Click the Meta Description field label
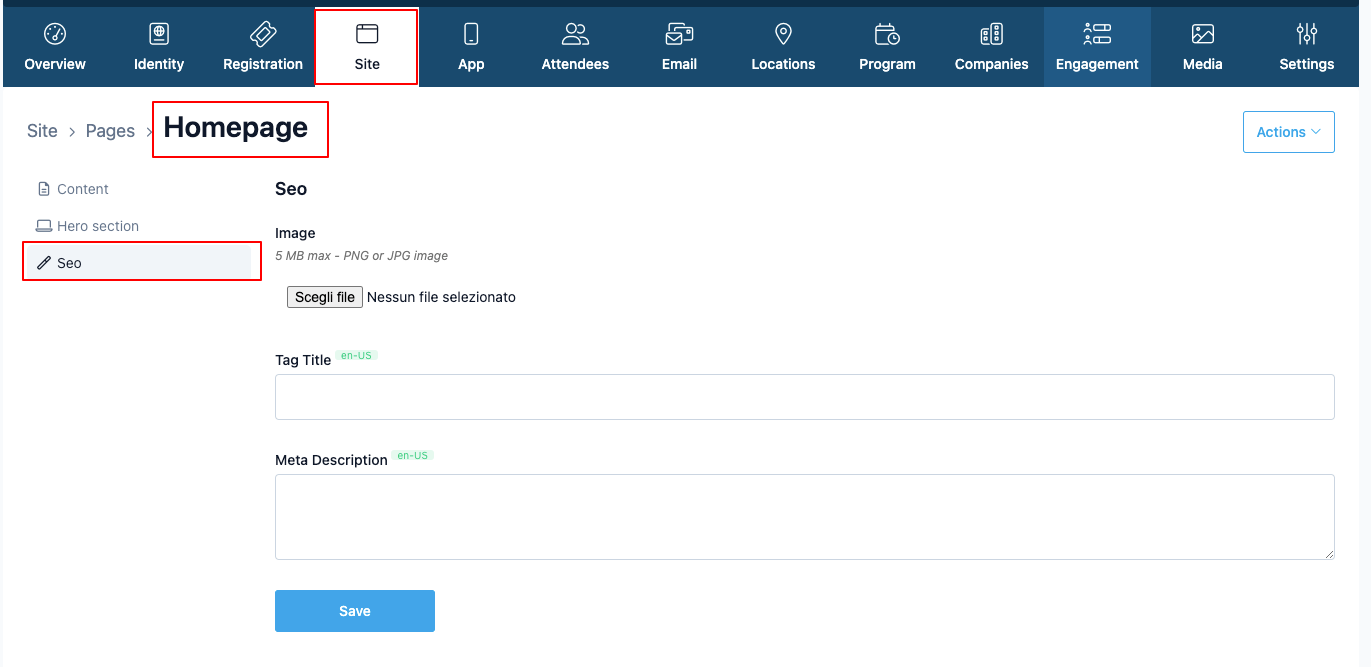 click(331, 460)
